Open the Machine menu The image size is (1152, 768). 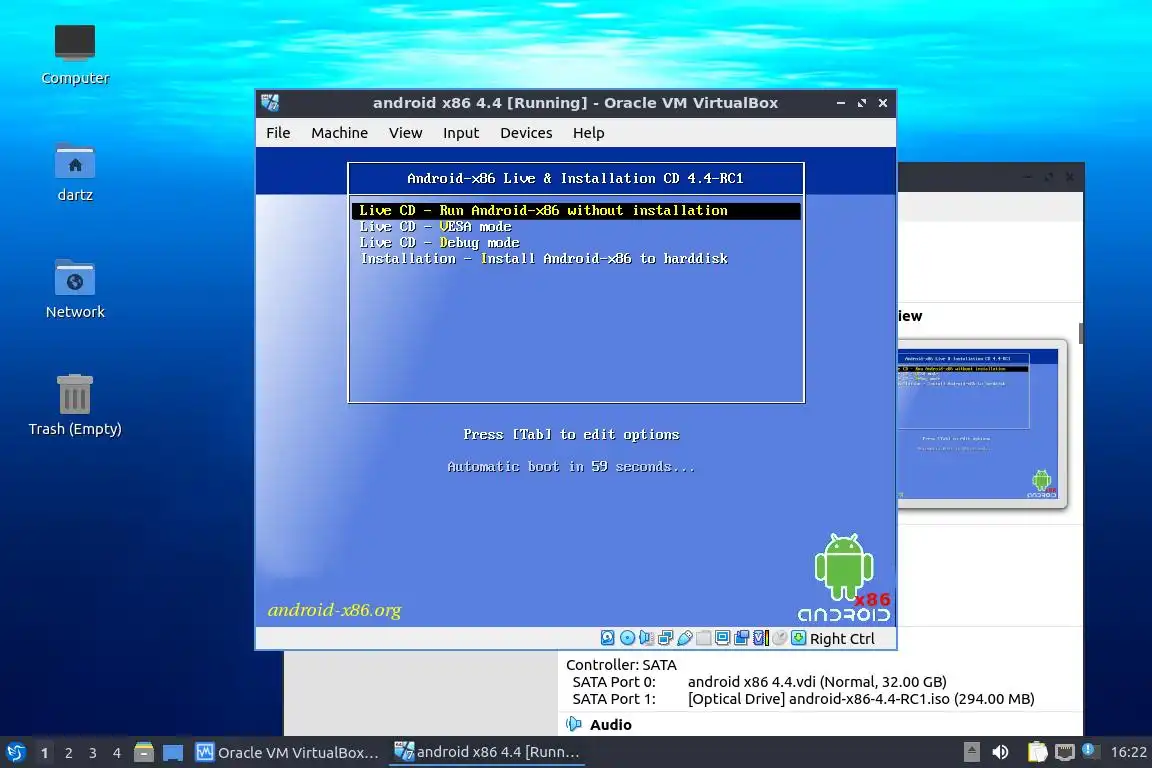tap(339, 133)
